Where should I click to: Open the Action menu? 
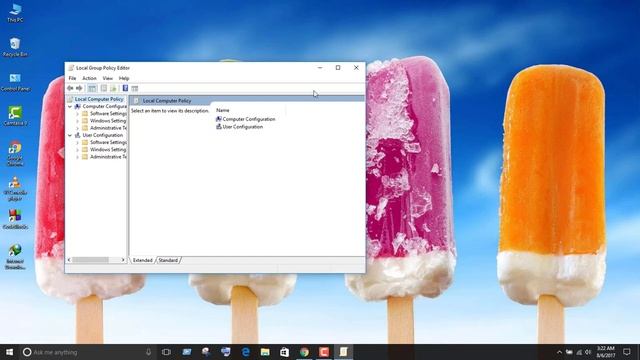tap(89, 78)
